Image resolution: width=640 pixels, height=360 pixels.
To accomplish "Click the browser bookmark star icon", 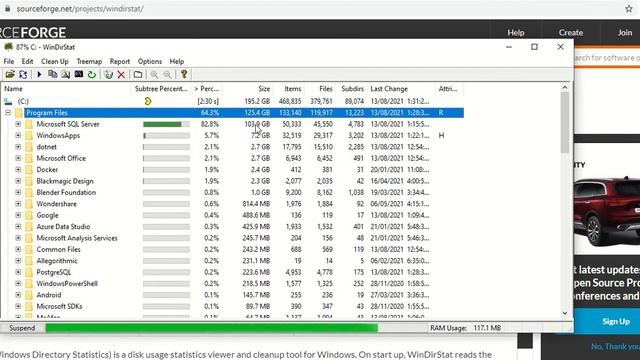I will tap(629, 9).
